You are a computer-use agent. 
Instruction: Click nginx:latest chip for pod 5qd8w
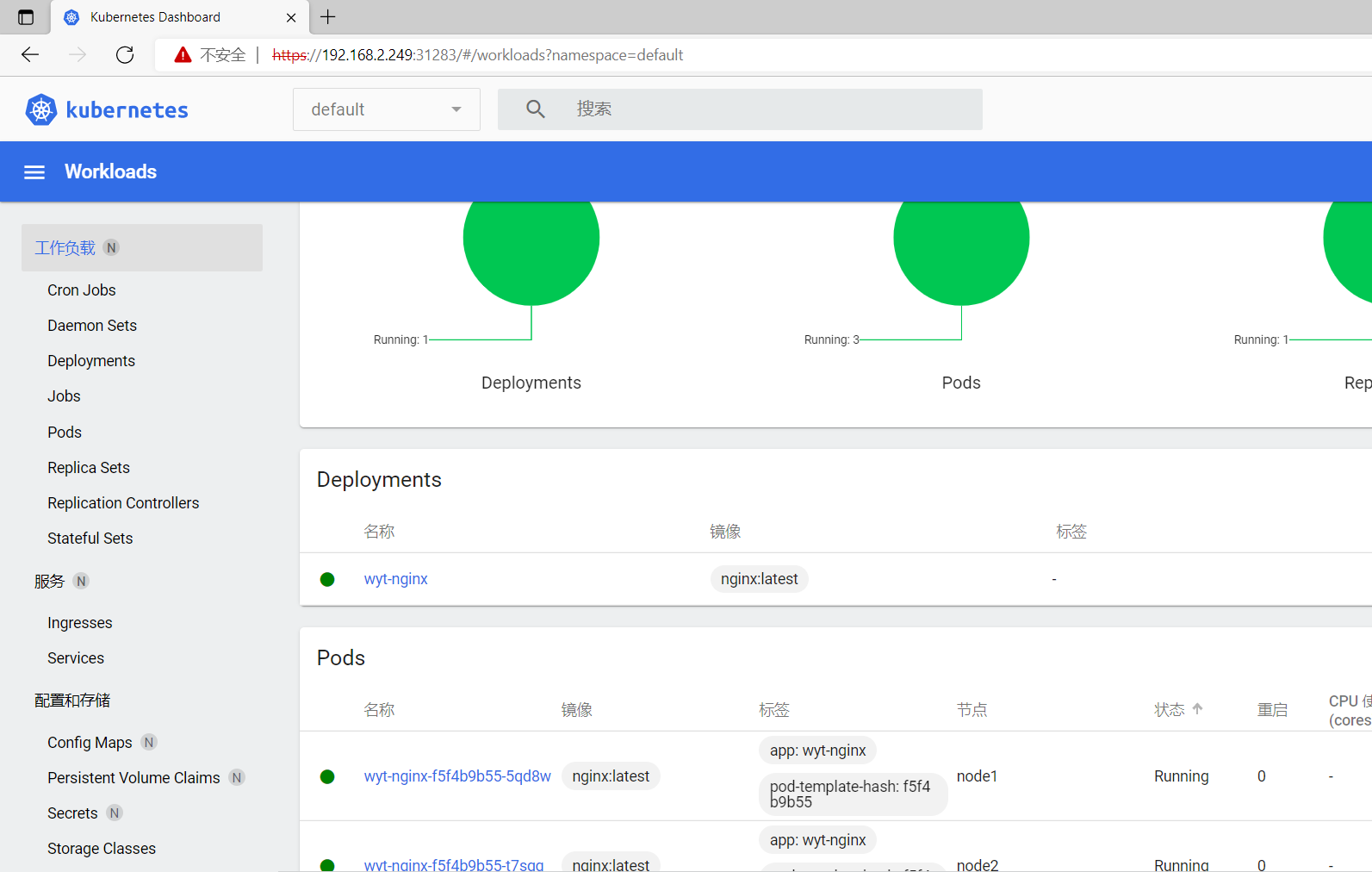(611, 776)
